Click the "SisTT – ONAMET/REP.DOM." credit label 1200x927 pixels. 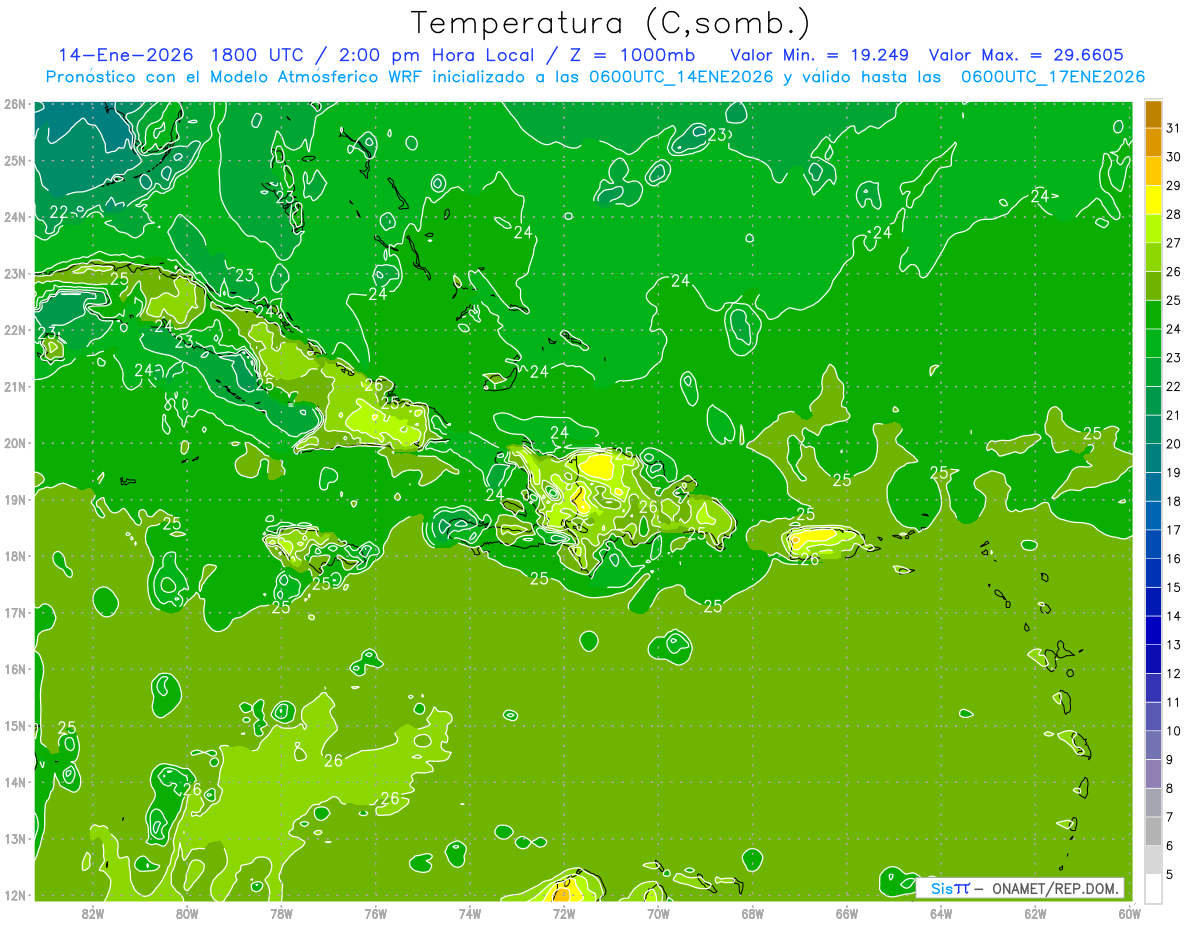[1019, 888]
